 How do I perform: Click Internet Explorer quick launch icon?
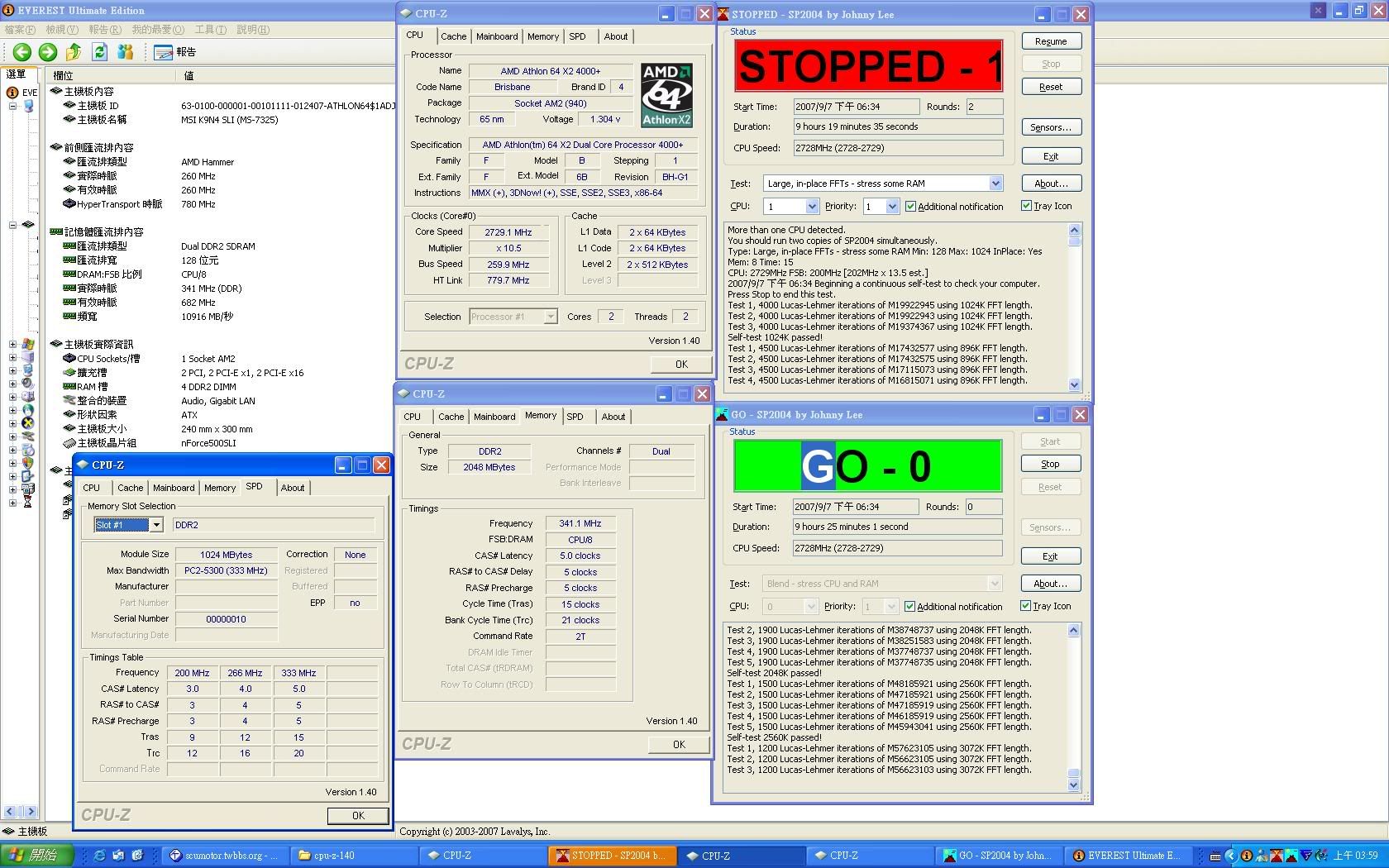coord(99,856)
